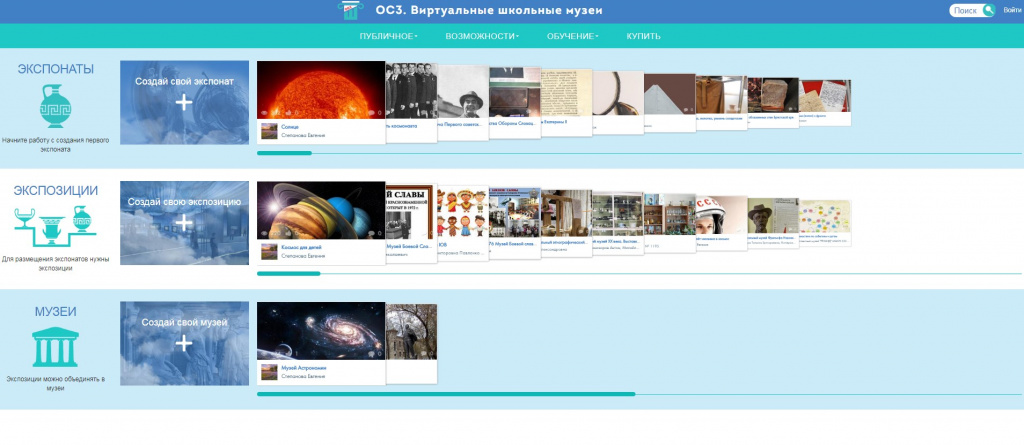
Task: Open the old book page exhibit (Екатерины II)
Action: [x=566, y=93]
